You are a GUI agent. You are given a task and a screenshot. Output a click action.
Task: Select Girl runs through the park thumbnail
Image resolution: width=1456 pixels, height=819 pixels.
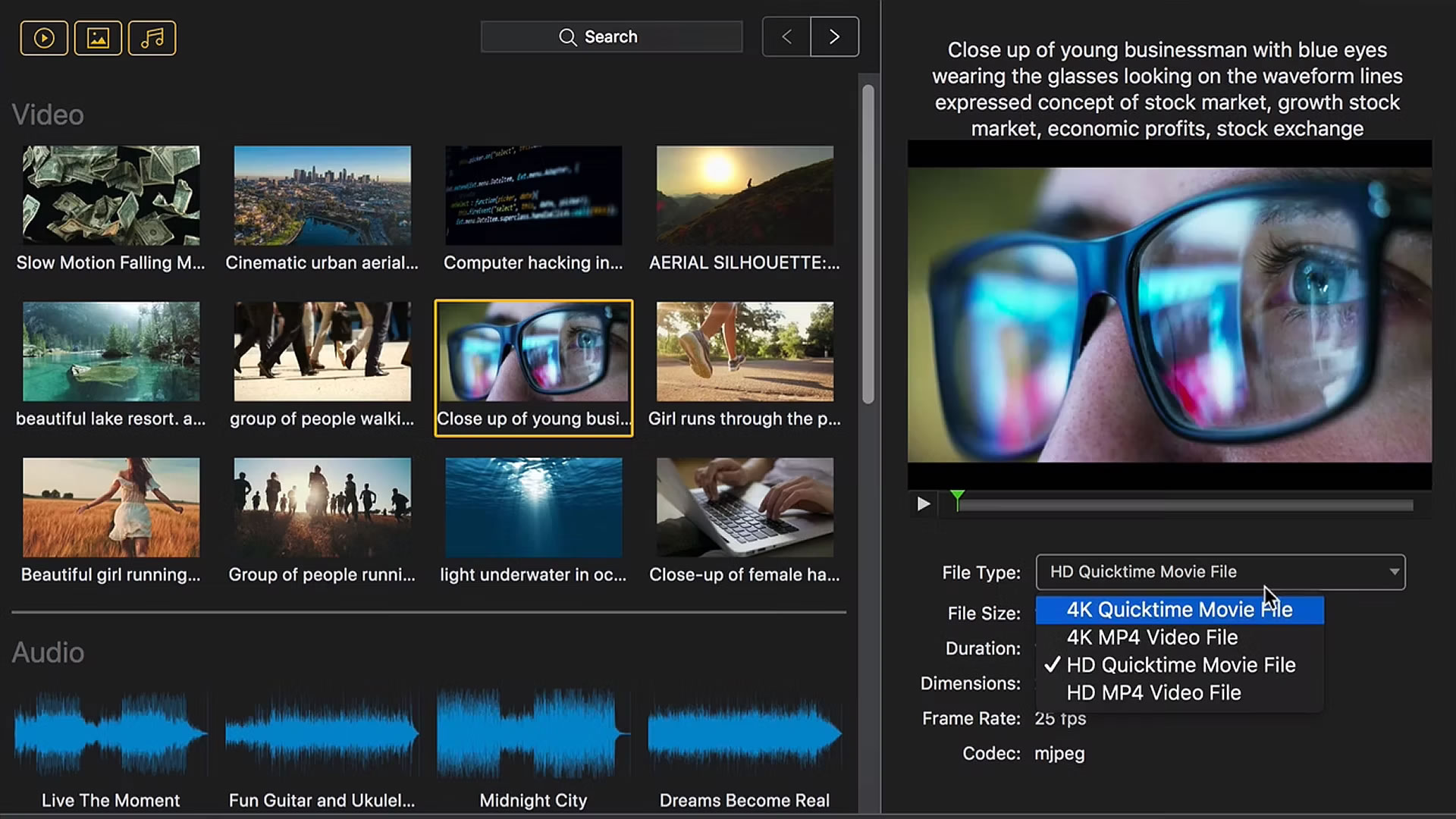[745, 352]
